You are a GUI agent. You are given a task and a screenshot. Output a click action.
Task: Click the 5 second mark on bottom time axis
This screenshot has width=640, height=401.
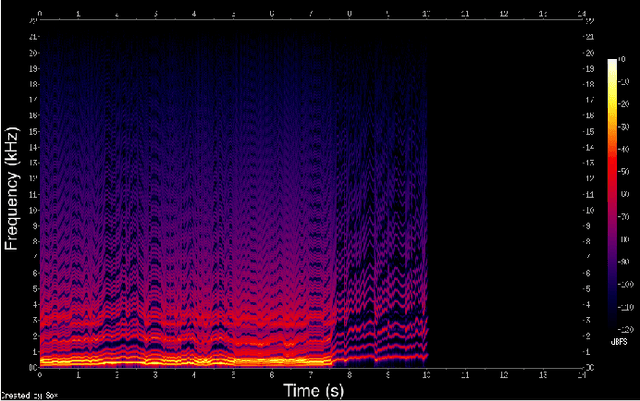(233, 374)
